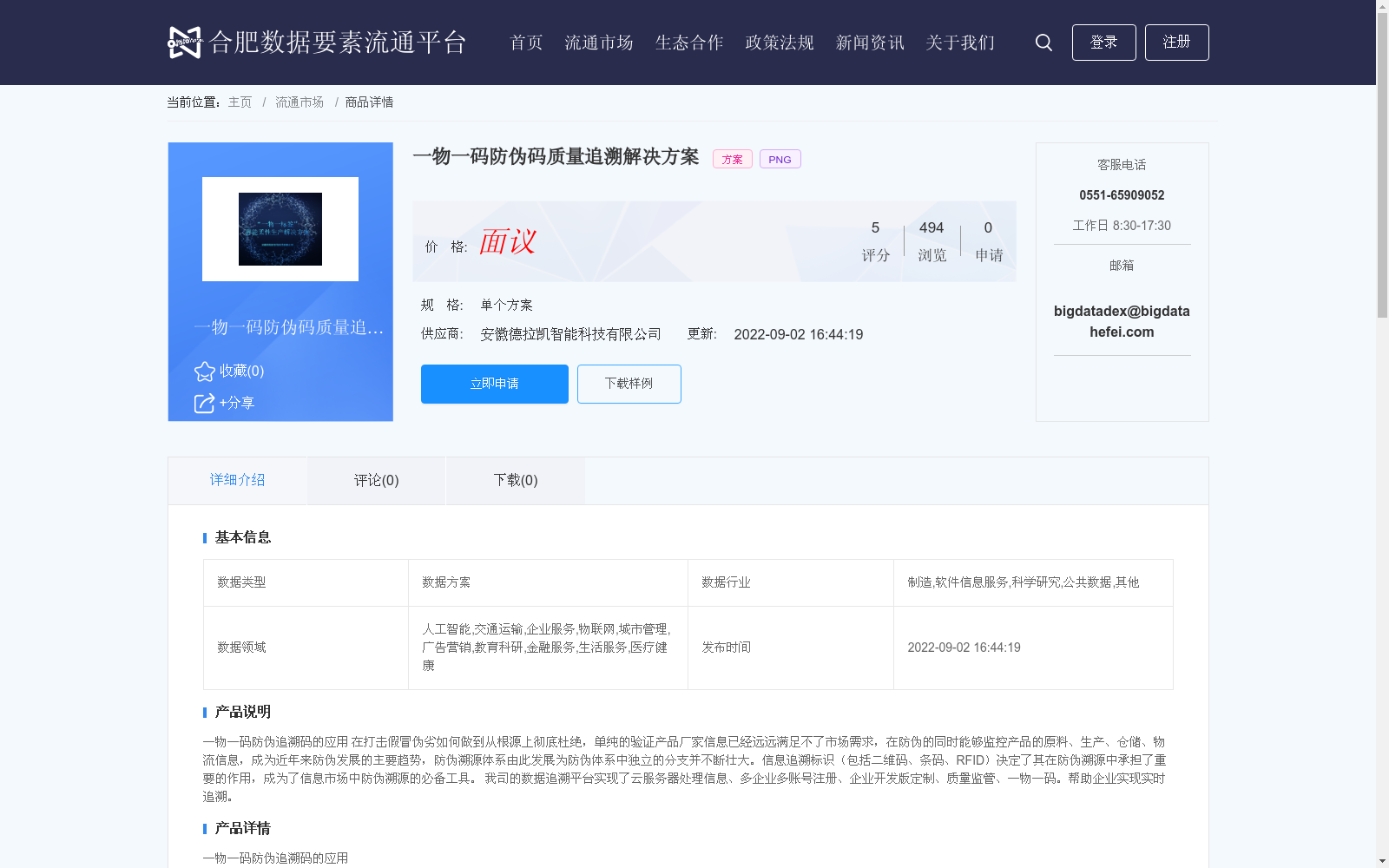Click the 产品说明 section heading
The image size is (1389, 868).
click(x=243, y=712)
